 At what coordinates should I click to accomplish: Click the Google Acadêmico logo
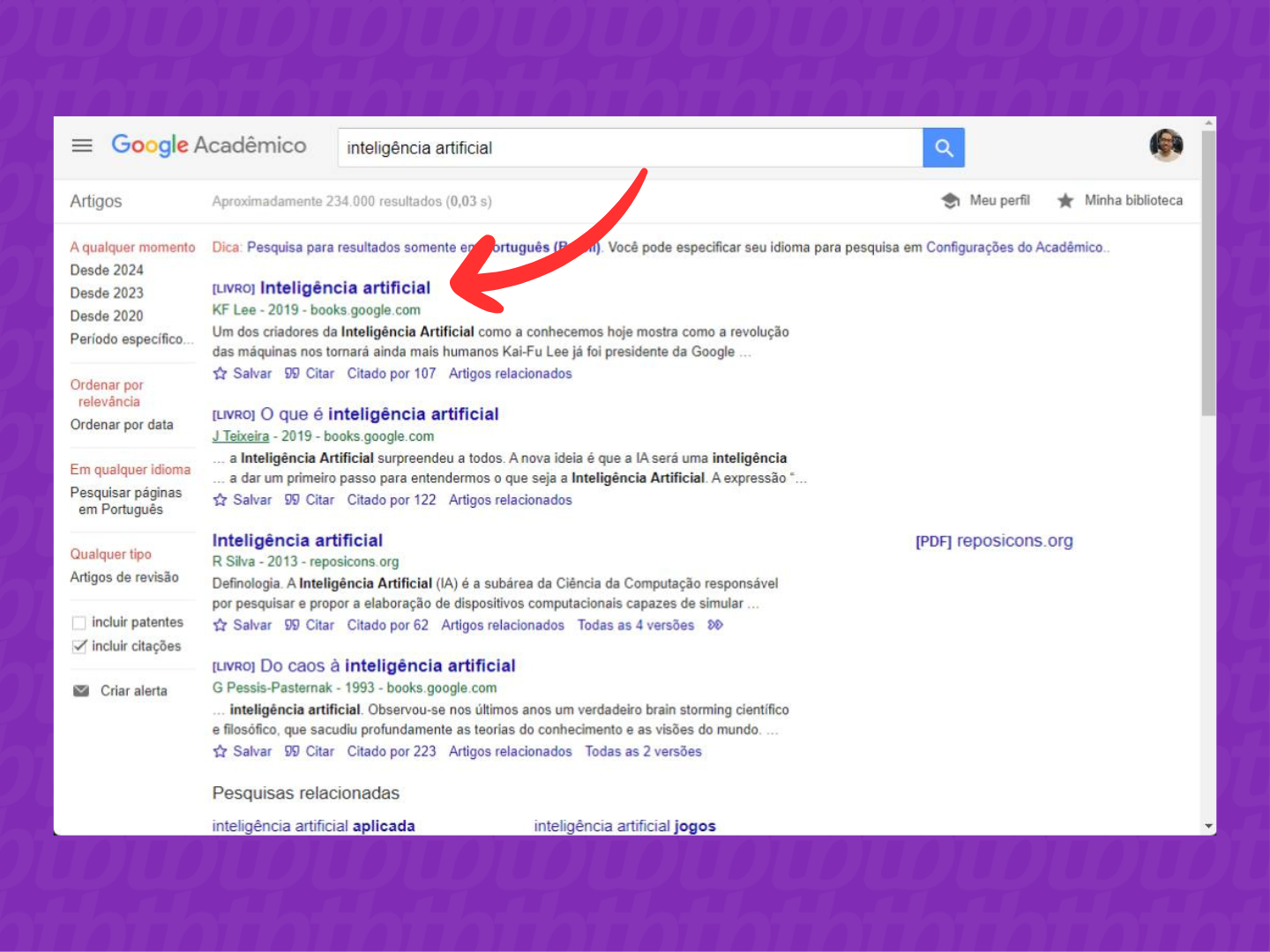[x=209, y=145]
